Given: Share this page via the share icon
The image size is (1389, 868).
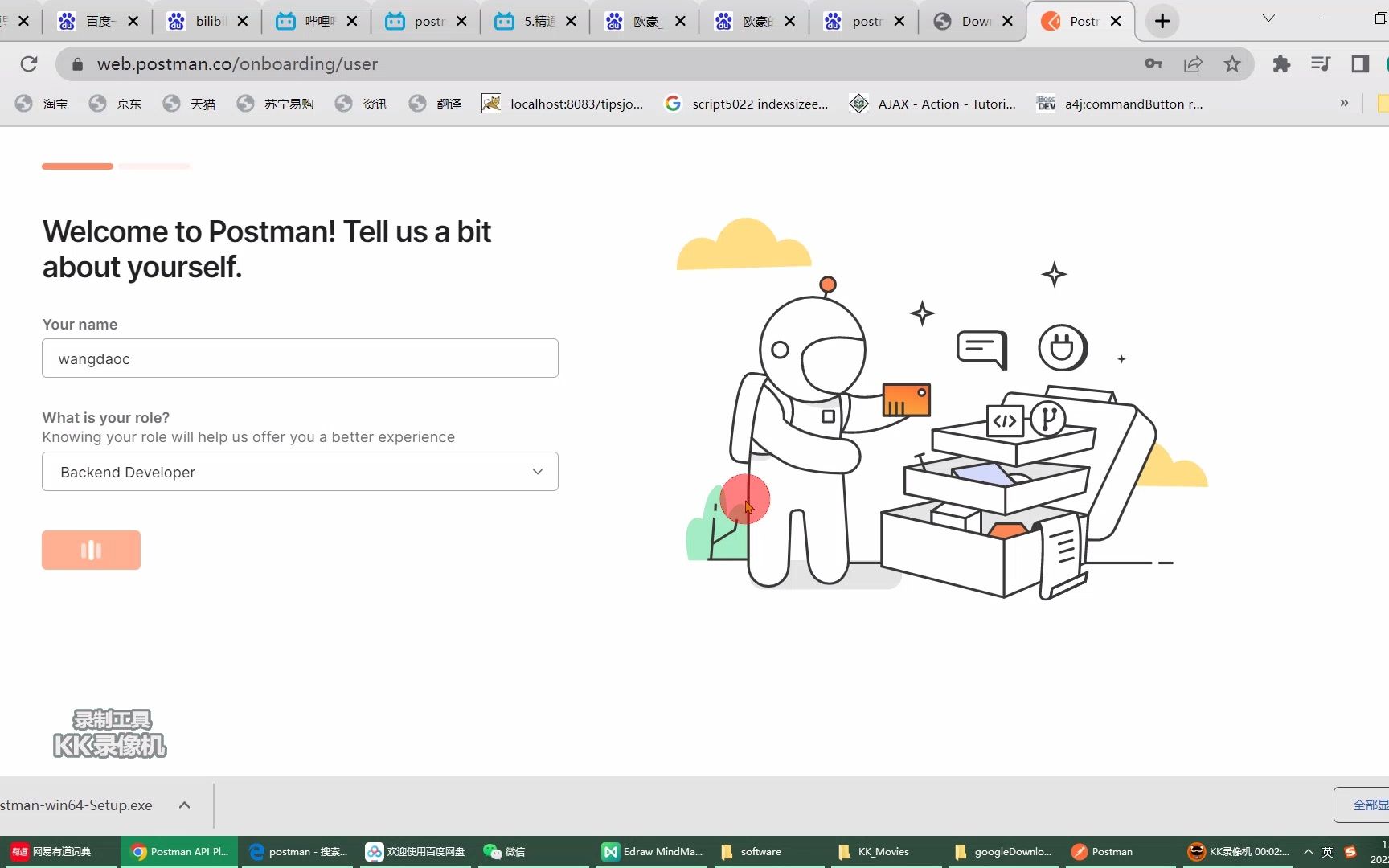Looking at the screenshot, I should pos(1193,63).
